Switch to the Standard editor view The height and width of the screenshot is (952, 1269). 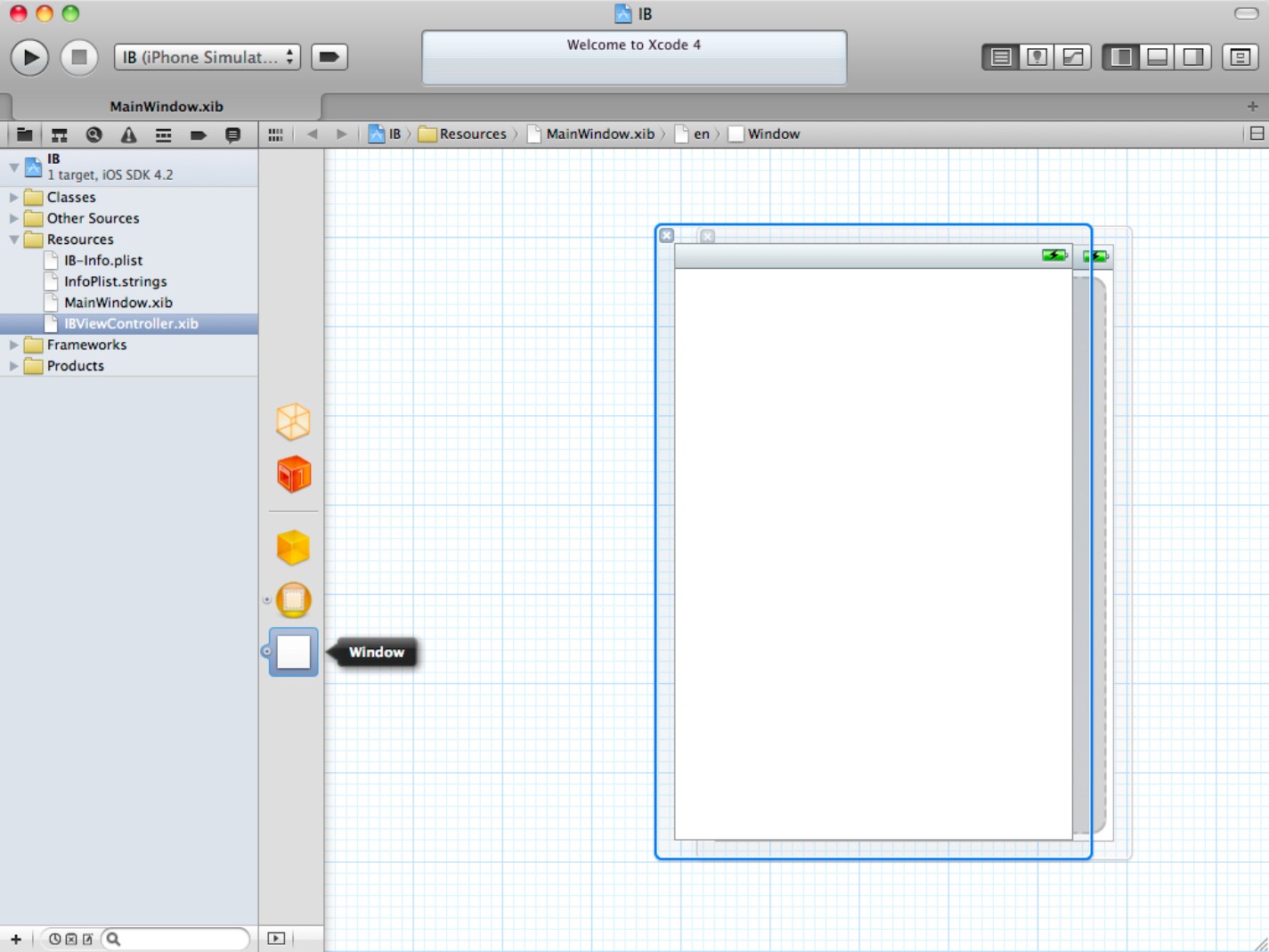(1001, 57)
